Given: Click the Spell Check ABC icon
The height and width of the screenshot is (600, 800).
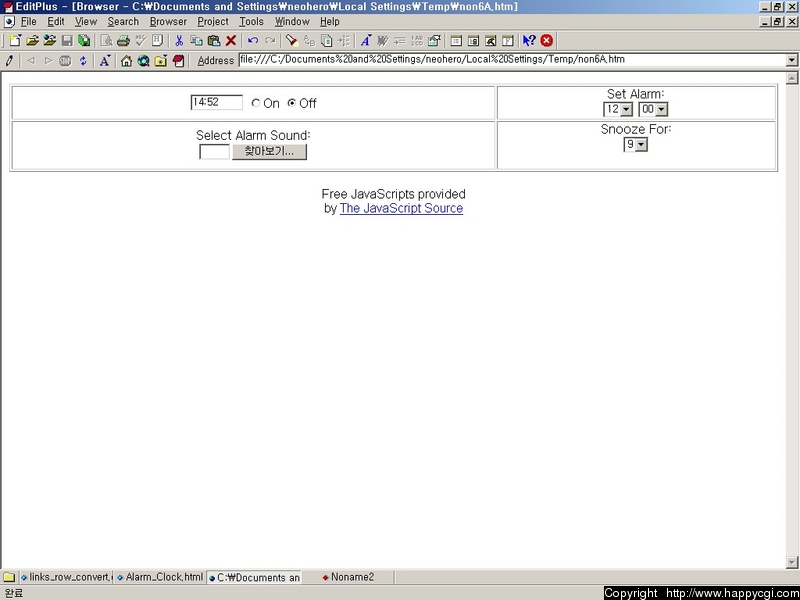Looking at the screenshot, I should pyautogui.click(x=140, y=40).
